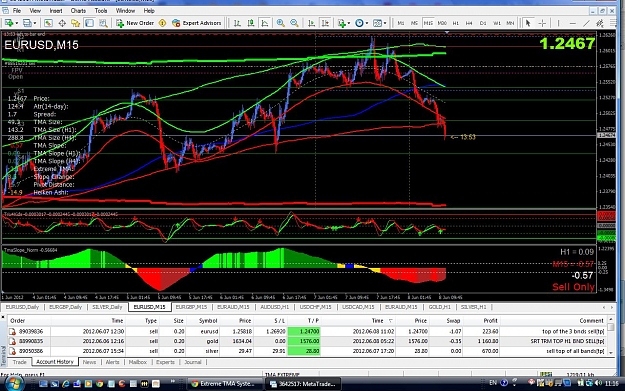Click the New Chart toolbar icon

click(8, 23)
